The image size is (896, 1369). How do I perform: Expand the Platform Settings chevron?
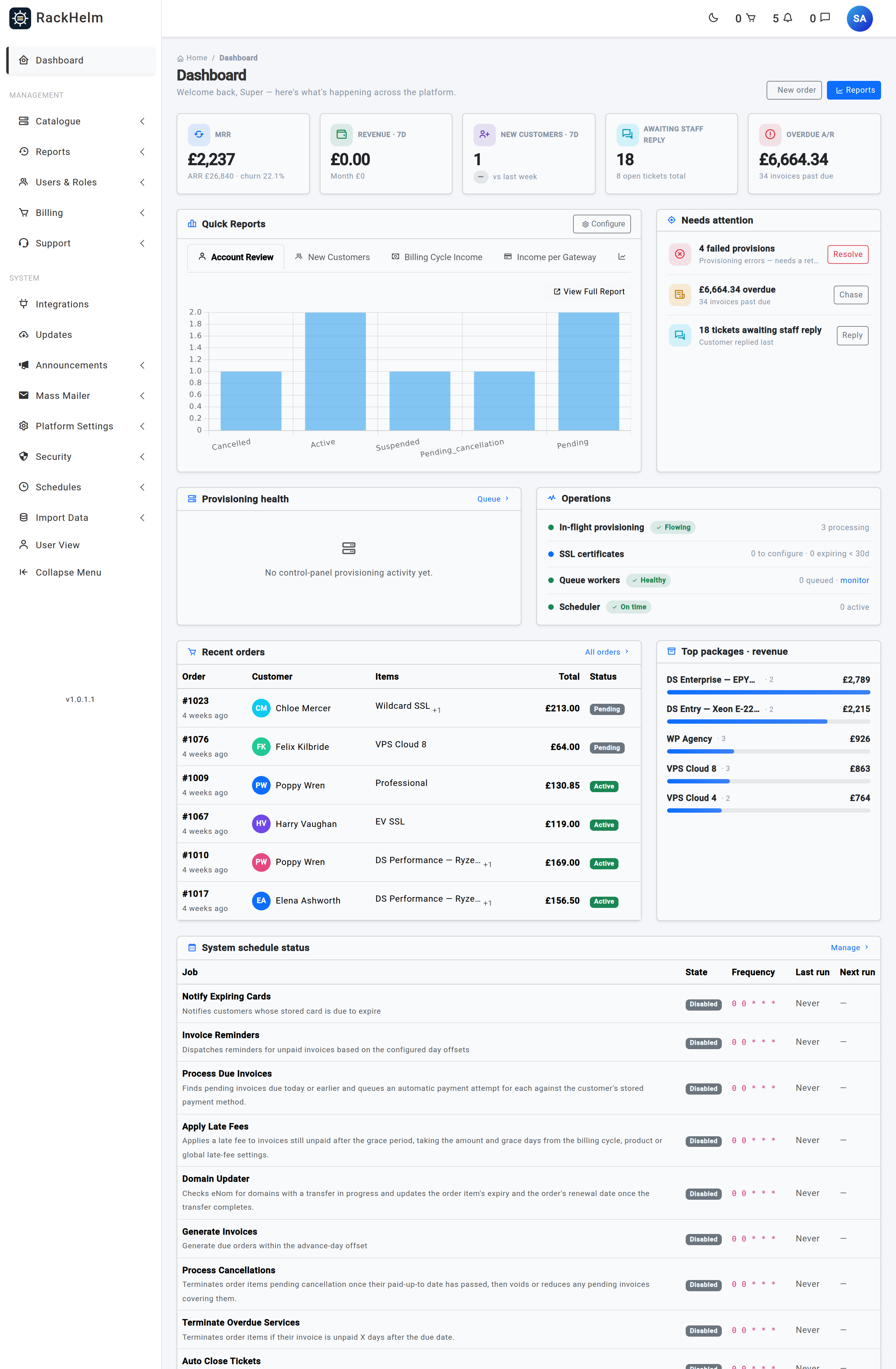point(142,426)
